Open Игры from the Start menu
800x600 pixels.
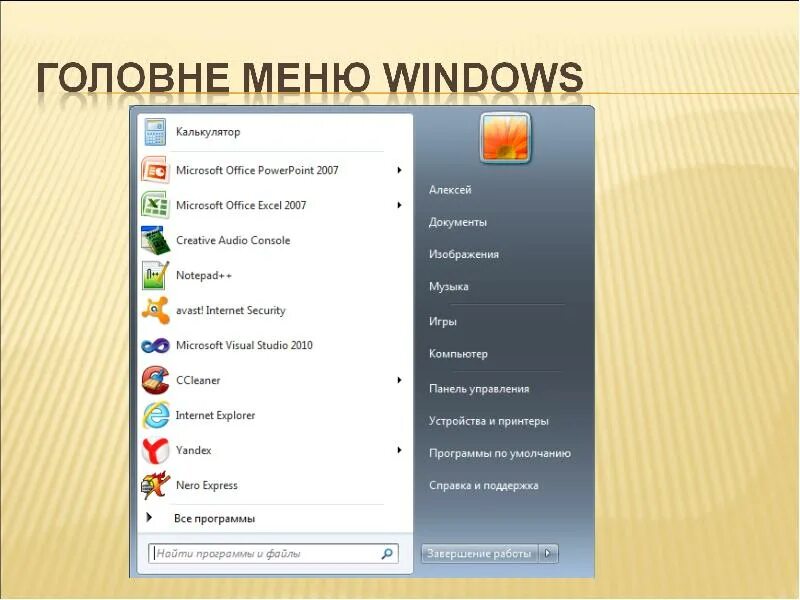point(443,321)
